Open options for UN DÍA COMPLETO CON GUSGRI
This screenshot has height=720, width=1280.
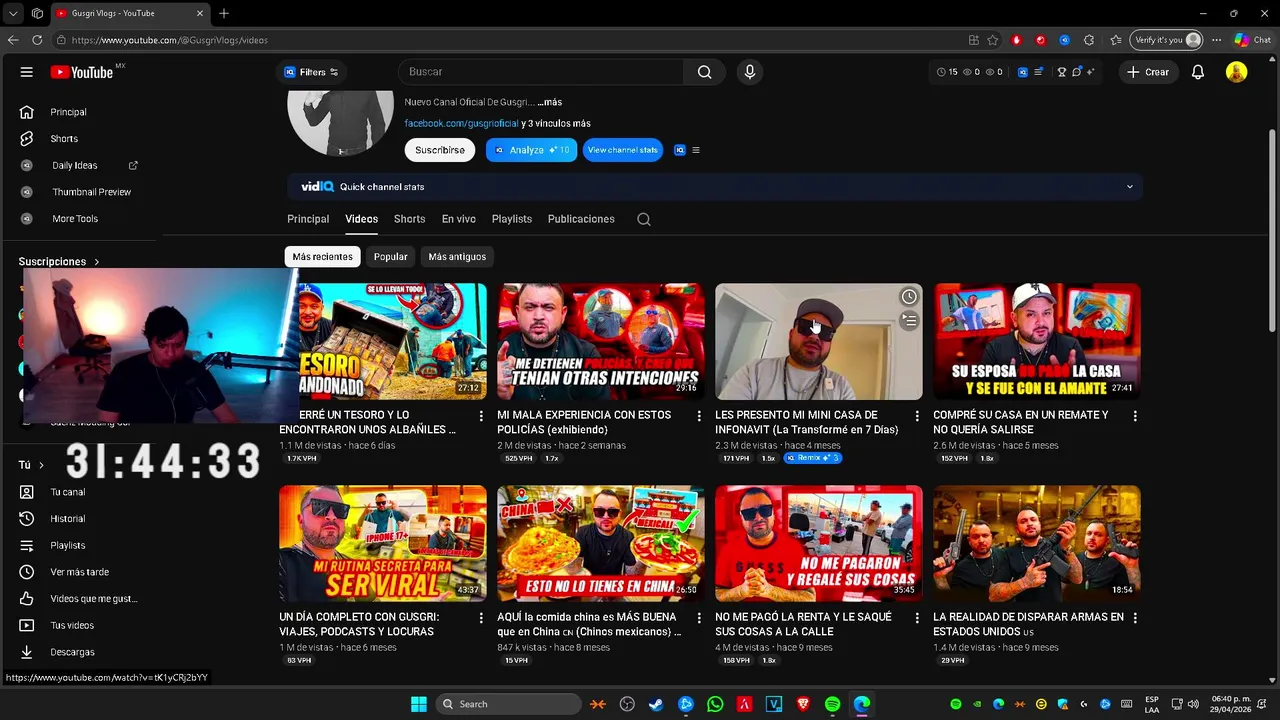481,618
